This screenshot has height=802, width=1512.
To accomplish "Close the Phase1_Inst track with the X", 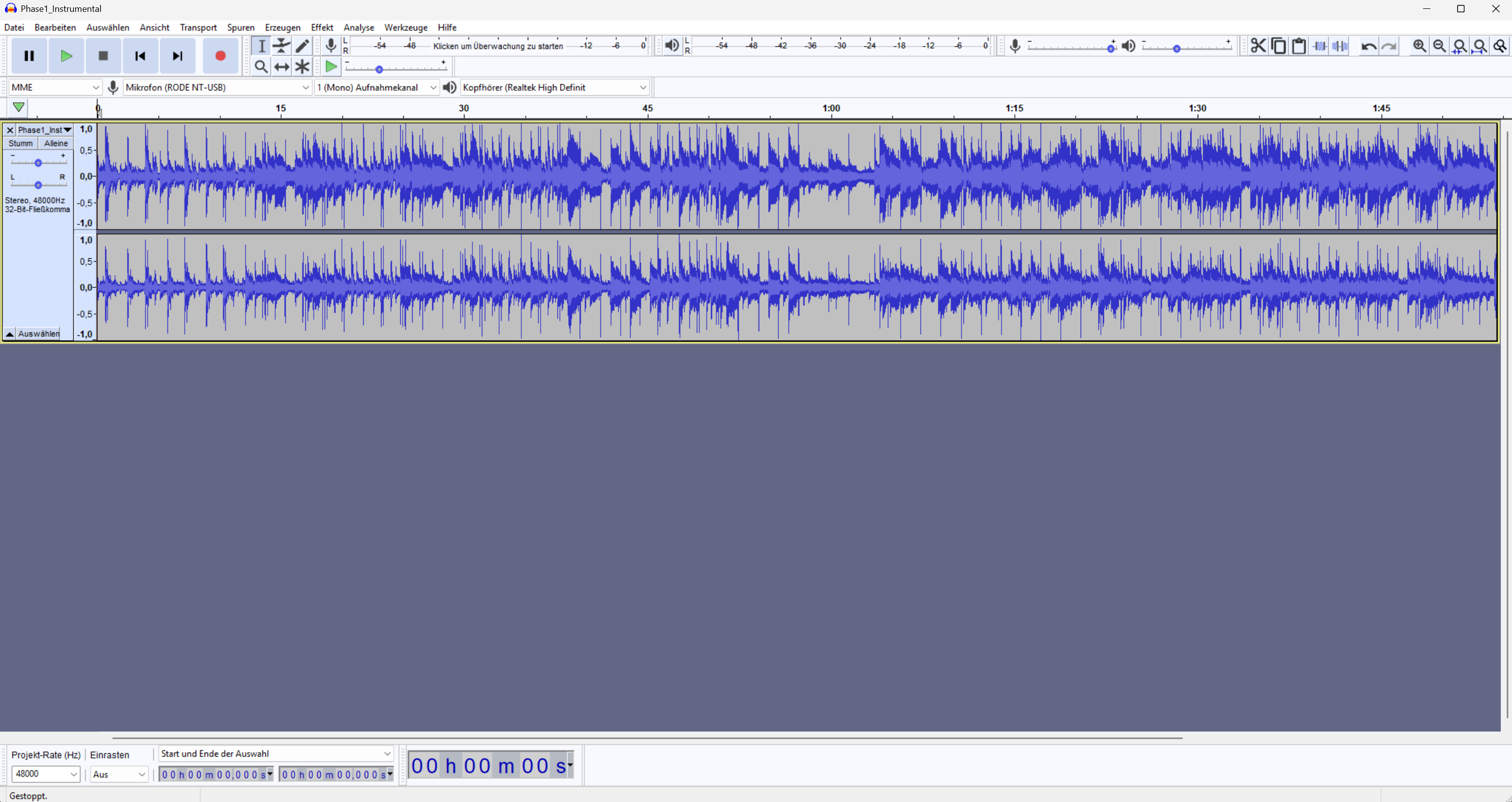I will [10, 130].
